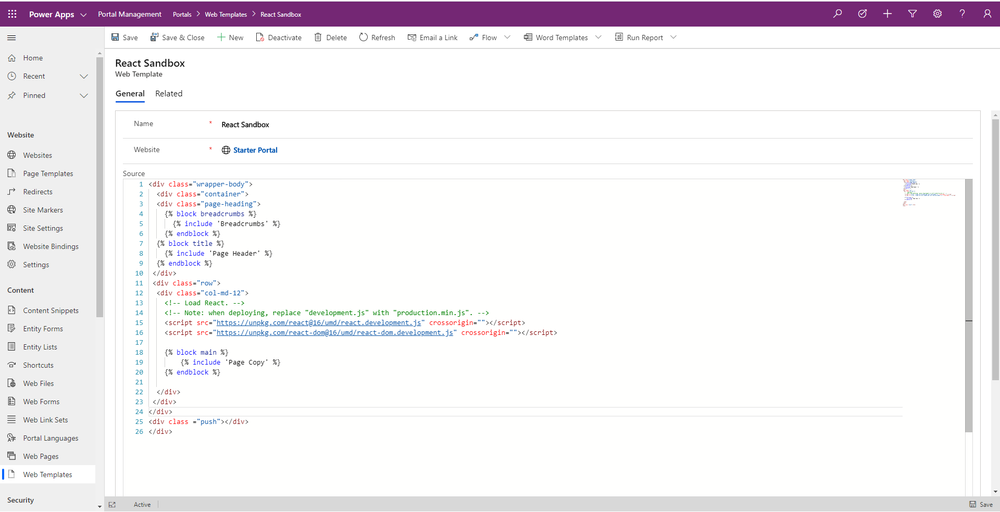
Task: Place cursor on line 25 push div
Action: (198, 421)
